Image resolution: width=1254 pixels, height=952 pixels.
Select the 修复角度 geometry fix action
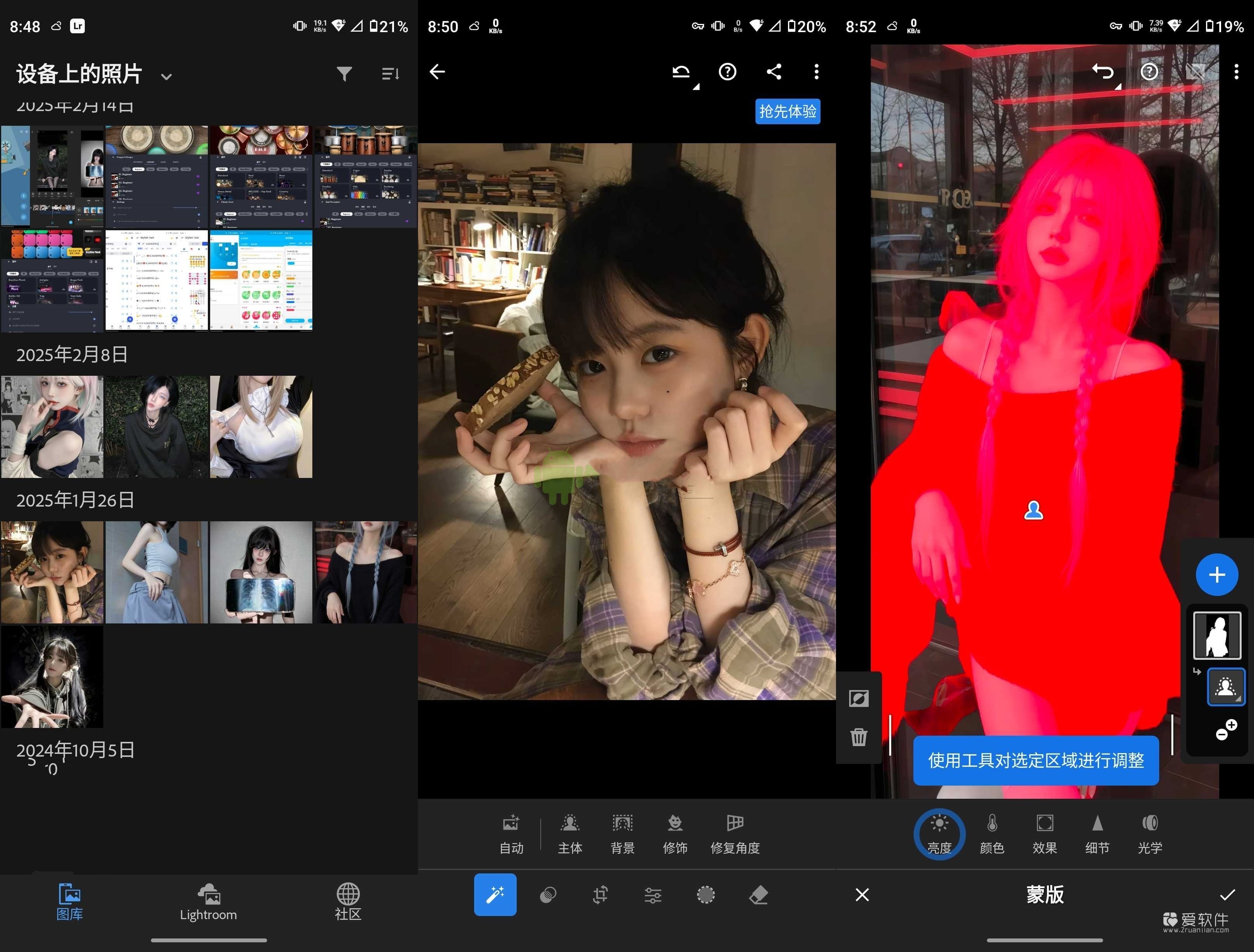coord(735,834)
